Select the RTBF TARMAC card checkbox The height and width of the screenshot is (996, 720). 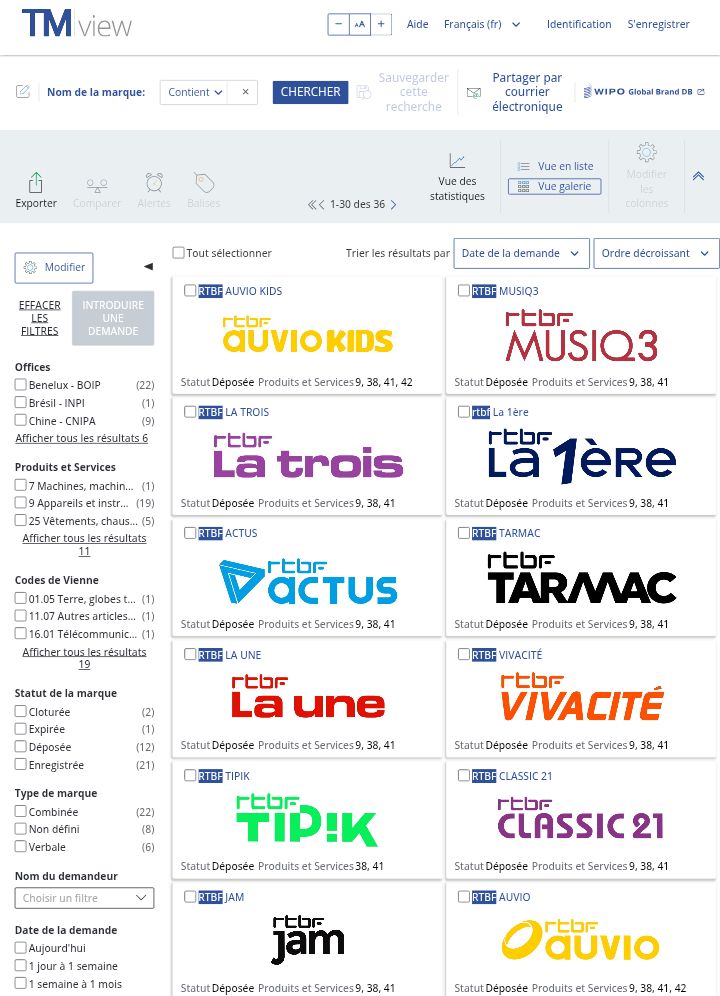click(x=464, y=532)
